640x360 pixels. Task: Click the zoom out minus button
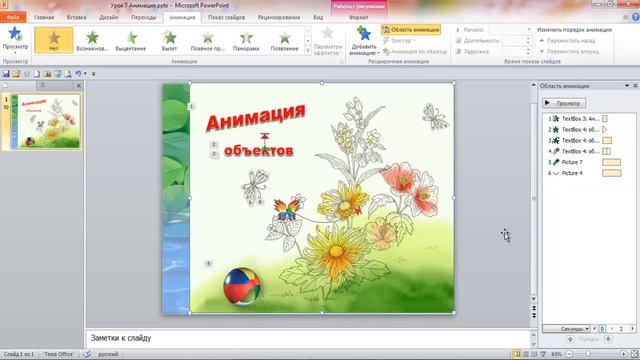click(569, 354)
